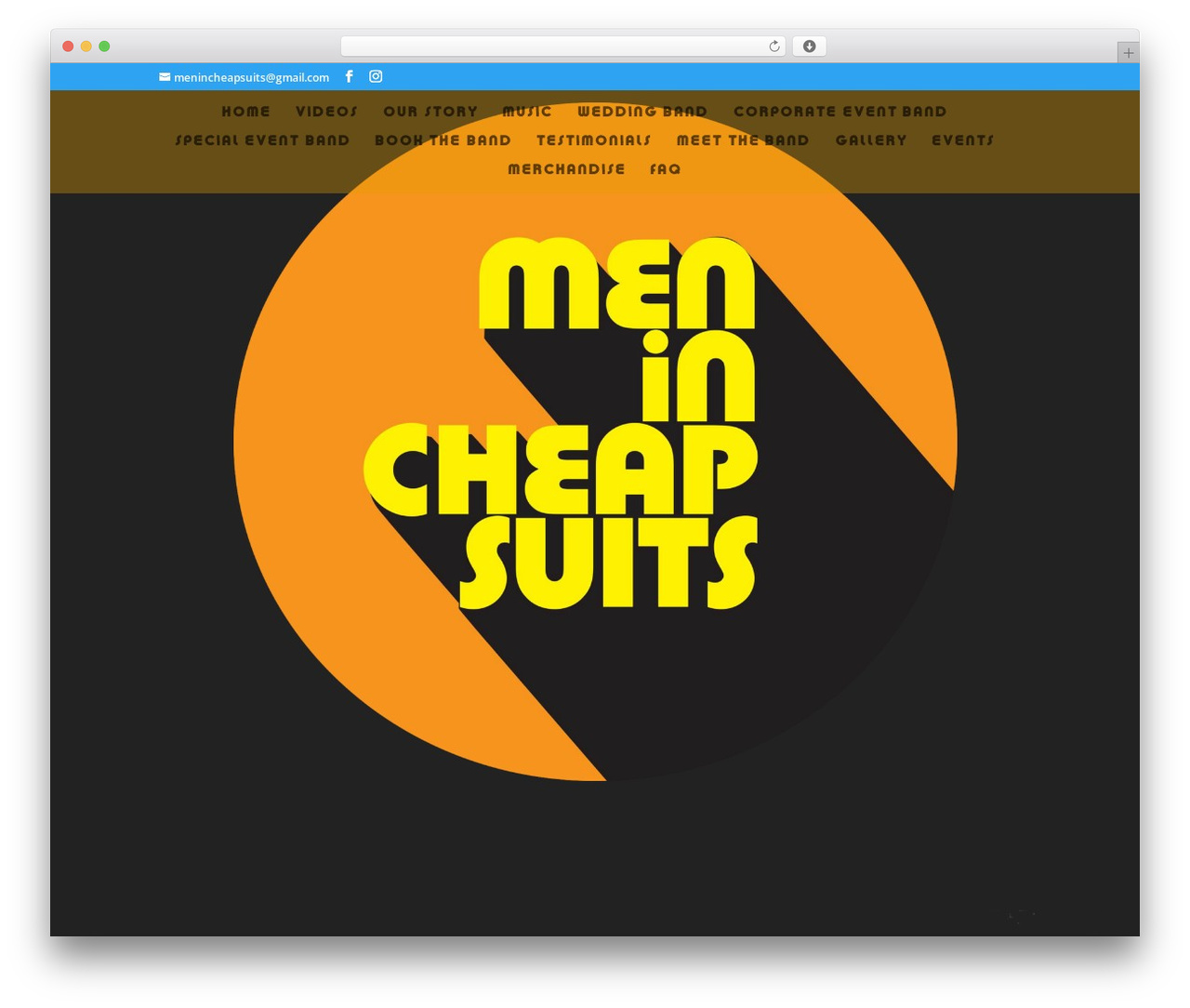View the Testimonials page
The image size is (1190, 1008).
point(593,140)
